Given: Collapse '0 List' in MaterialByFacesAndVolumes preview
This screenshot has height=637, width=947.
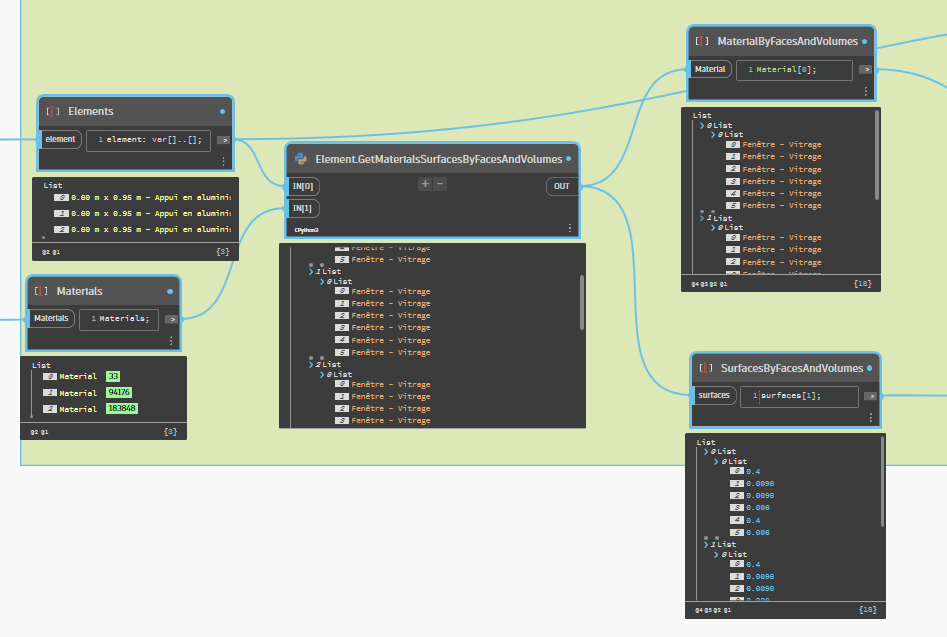Looking at the screenshot, I should [x=701, y=125].
